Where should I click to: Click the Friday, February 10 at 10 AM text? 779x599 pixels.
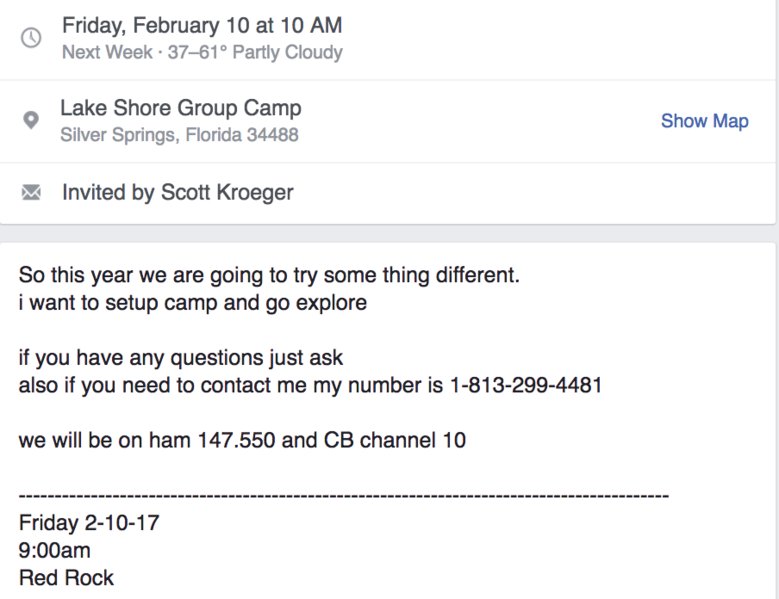202,25
